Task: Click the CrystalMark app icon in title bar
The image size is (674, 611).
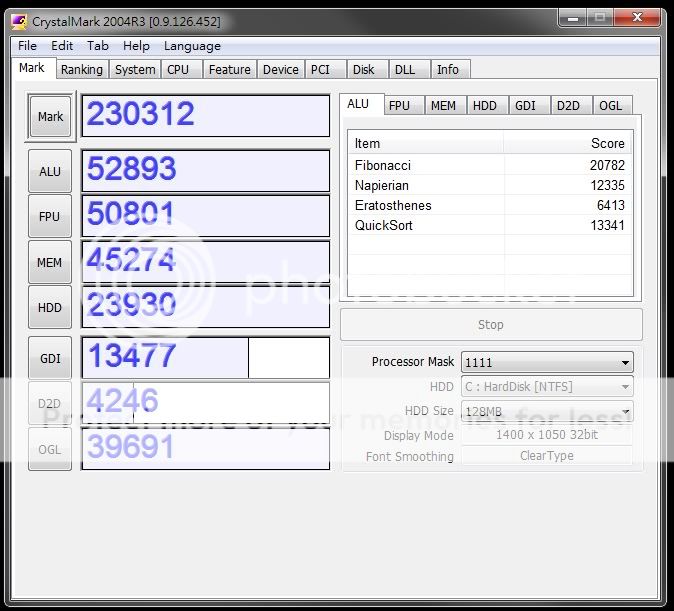Action: pos(19,21)
